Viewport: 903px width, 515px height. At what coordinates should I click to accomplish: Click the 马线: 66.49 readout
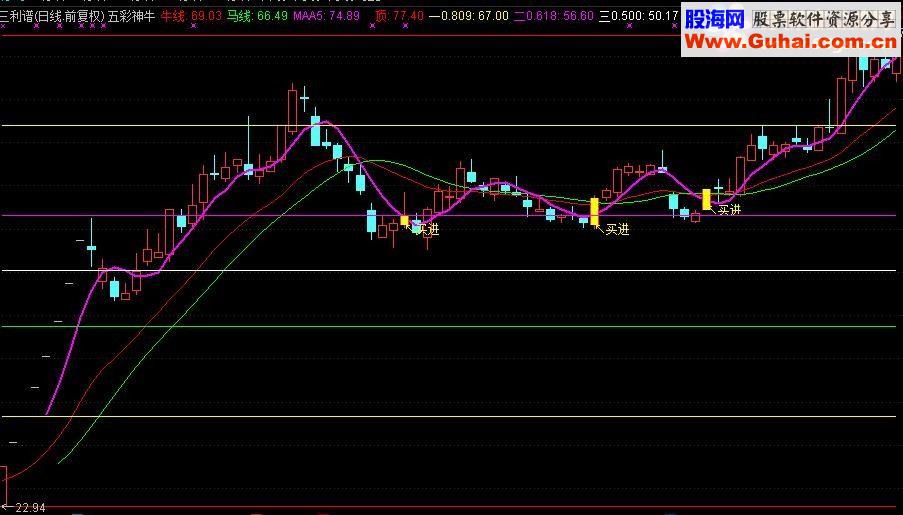pos(257,16)
